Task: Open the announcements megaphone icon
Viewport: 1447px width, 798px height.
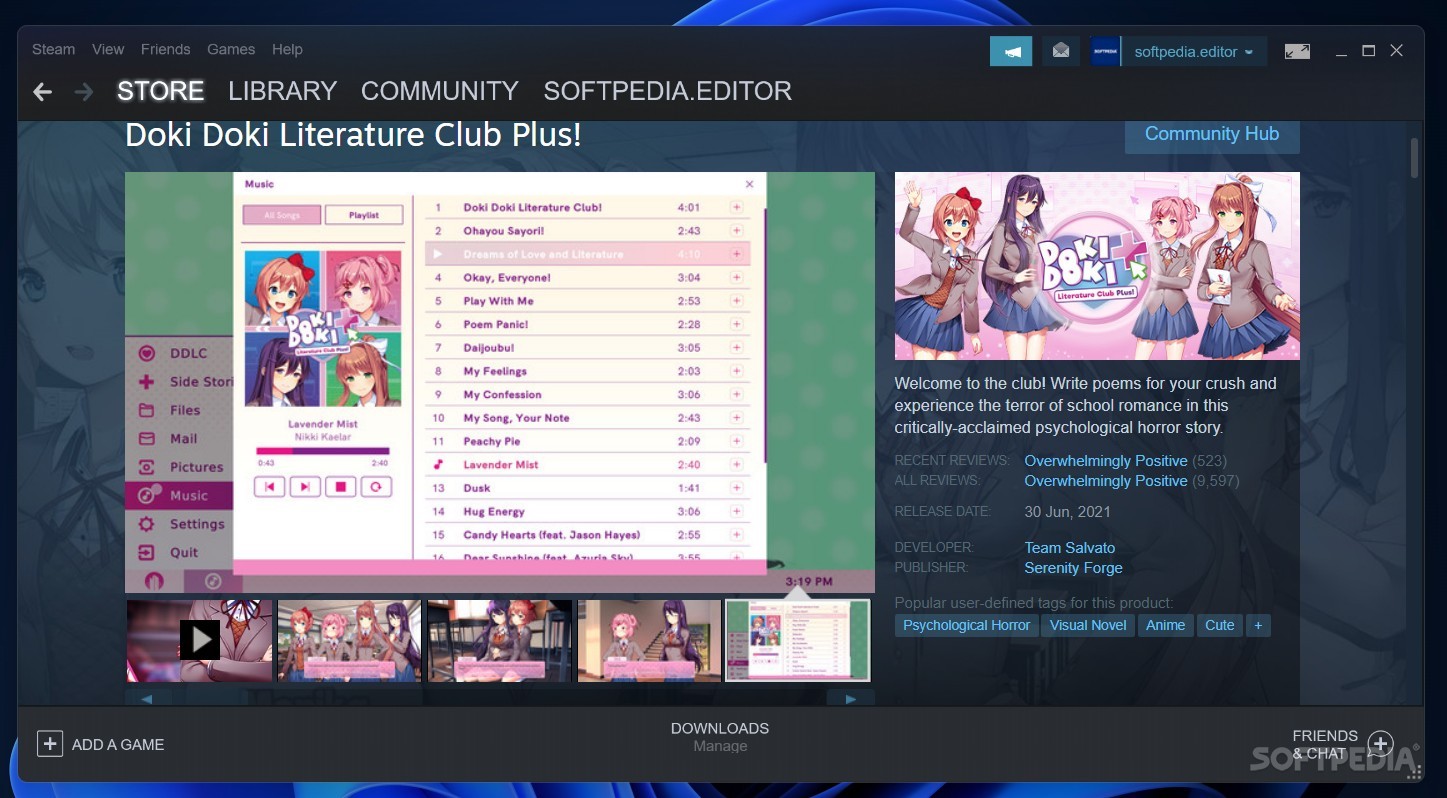Action: point(1011,52)
